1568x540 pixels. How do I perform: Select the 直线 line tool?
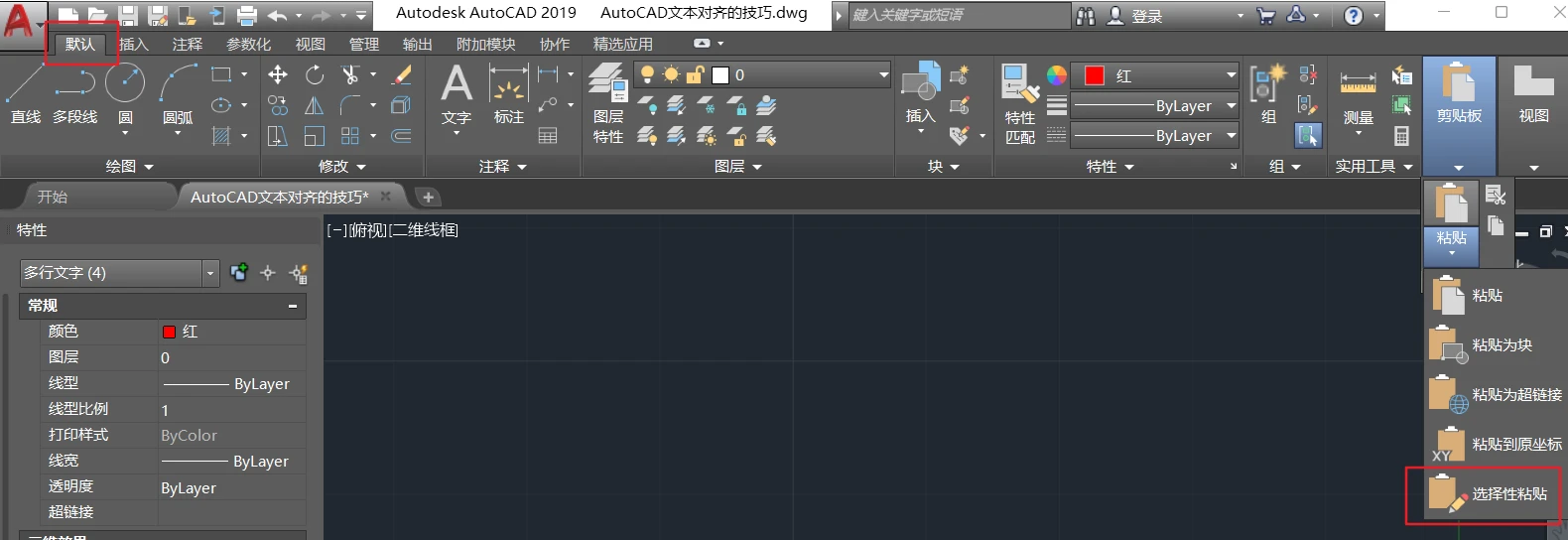25,94
